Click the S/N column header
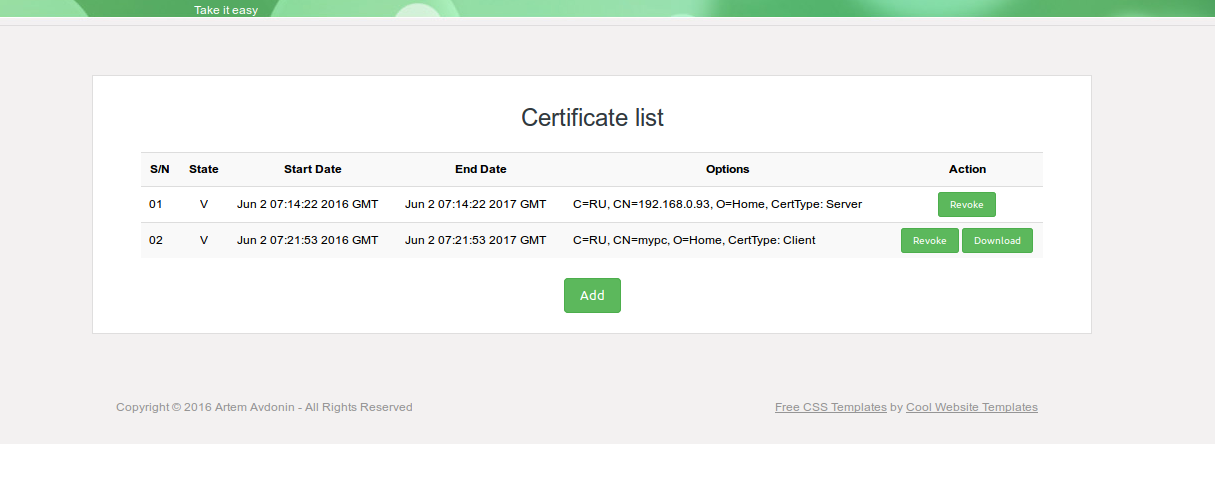1215x488 pixels. coord(160,169)
